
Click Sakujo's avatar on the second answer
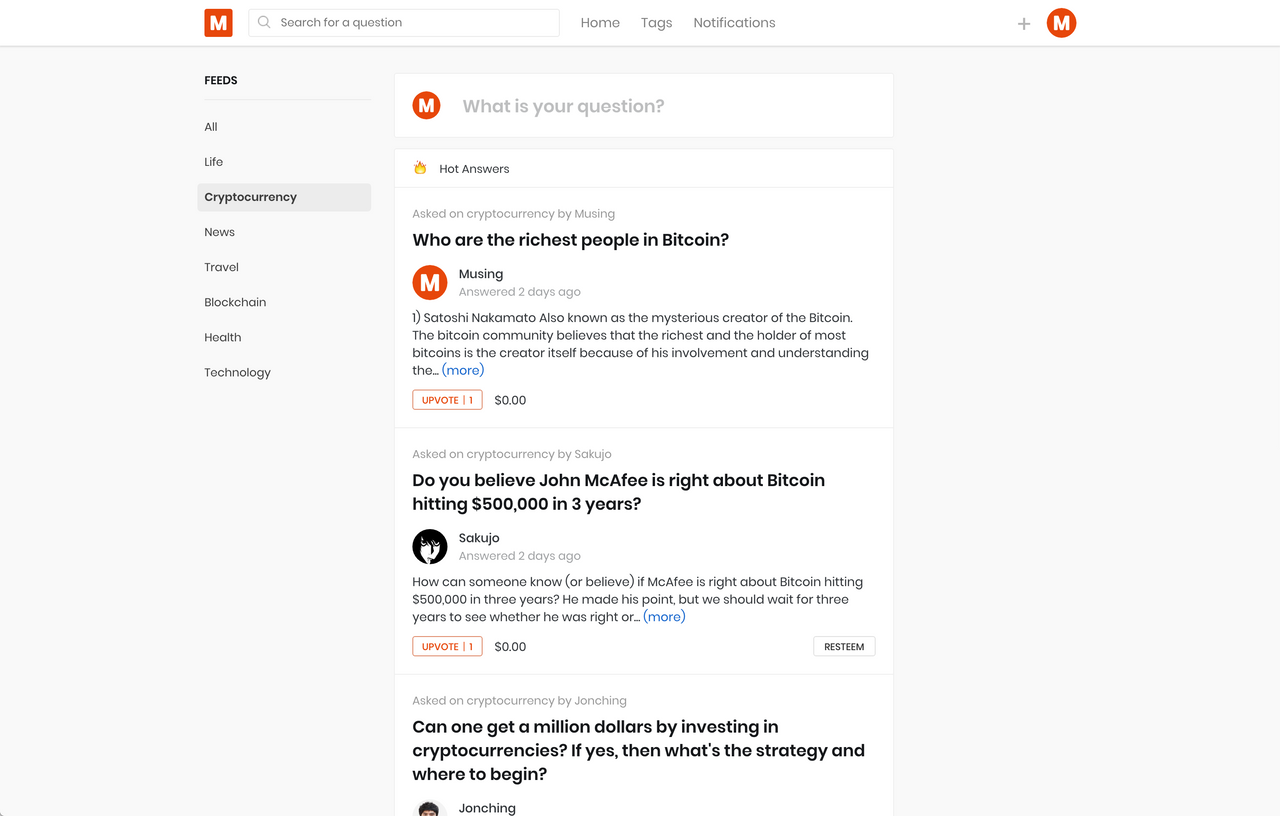pos(430,546)
